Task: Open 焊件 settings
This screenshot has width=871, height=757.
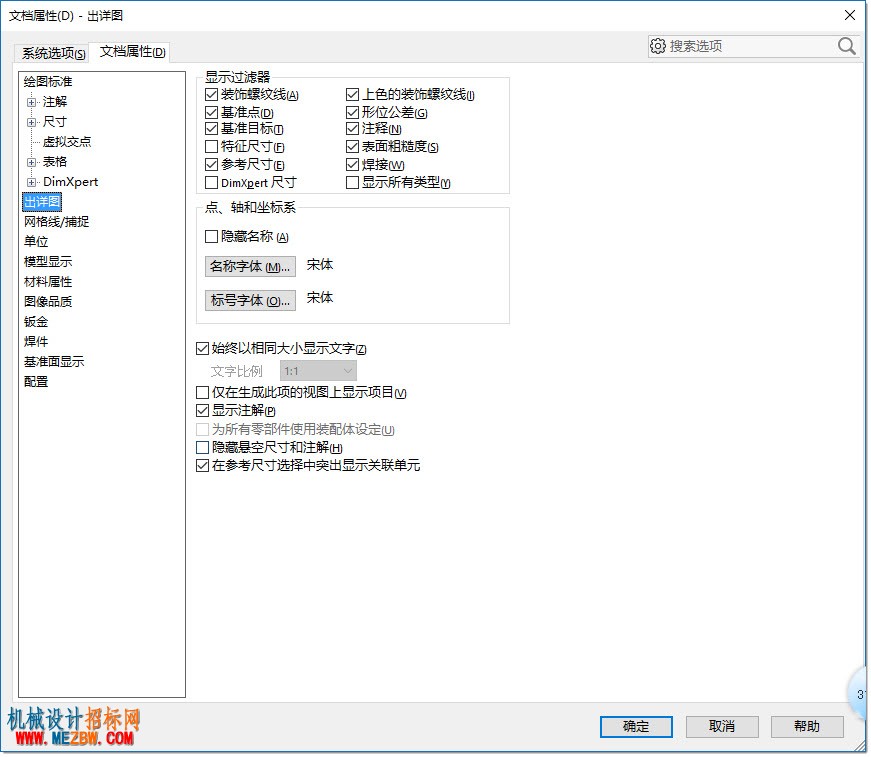Action: [36, 342]
